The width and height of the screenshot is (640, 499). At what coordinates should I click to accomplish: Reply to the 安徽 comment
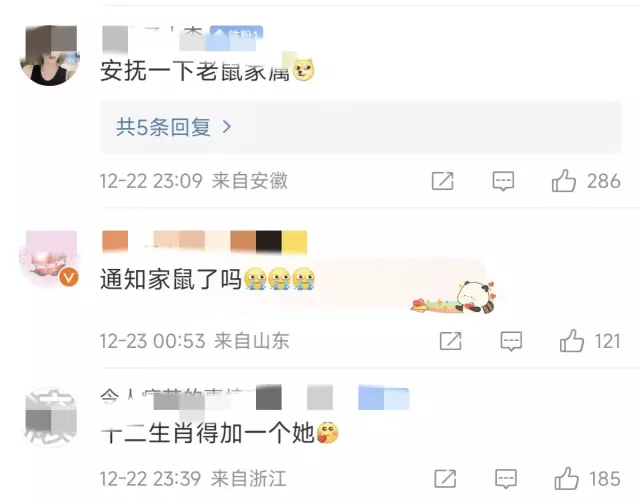point(503,181)
